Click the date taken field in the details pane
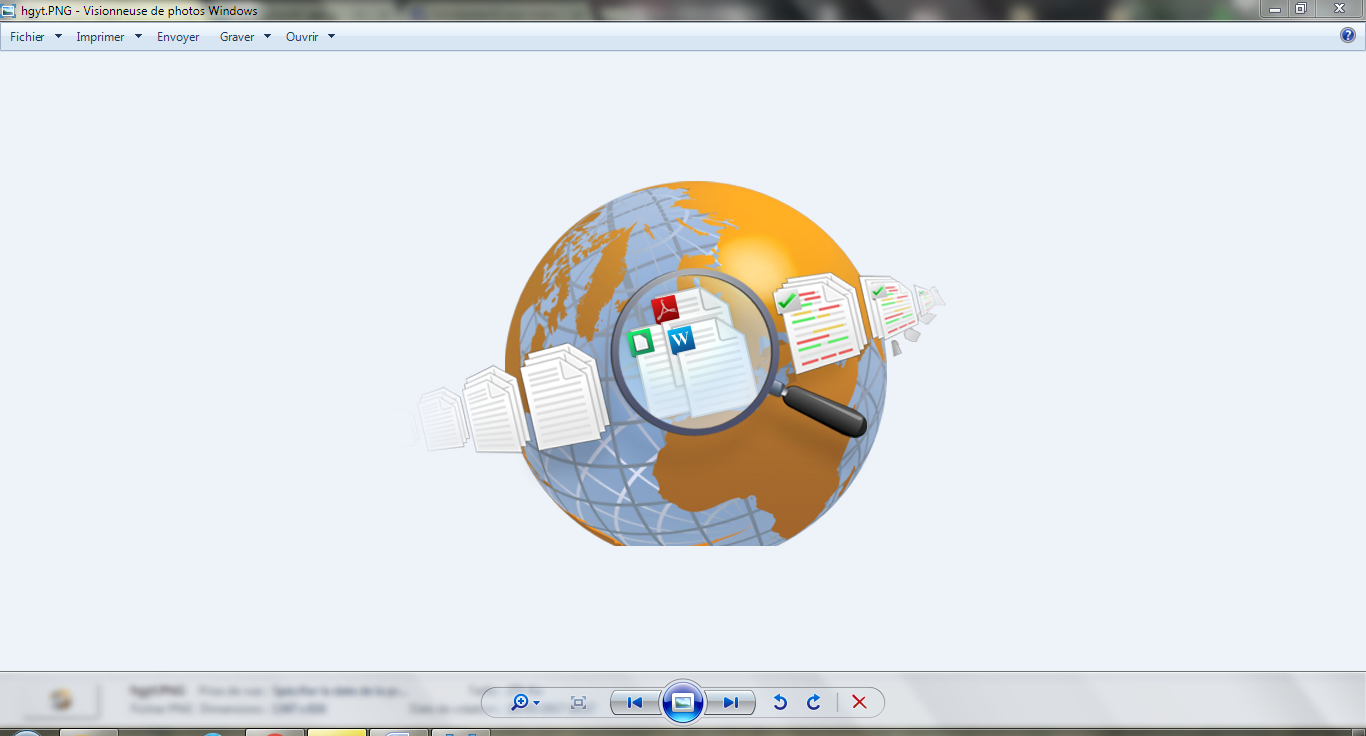 [x=340, y=691]
